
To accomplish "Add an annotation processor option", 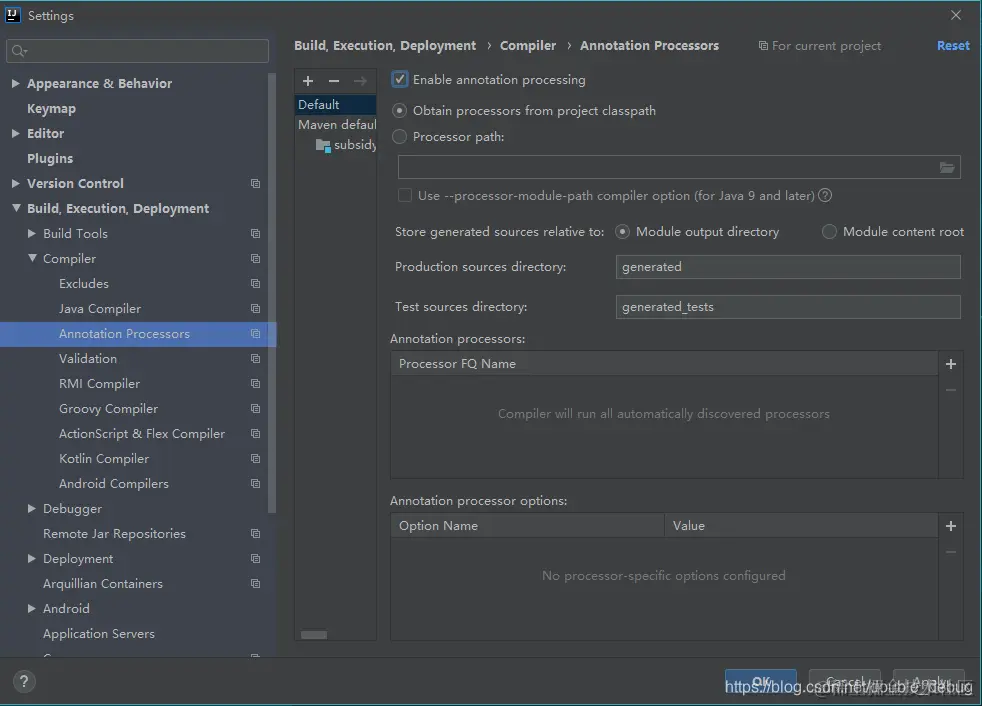I will click(951, 526).
